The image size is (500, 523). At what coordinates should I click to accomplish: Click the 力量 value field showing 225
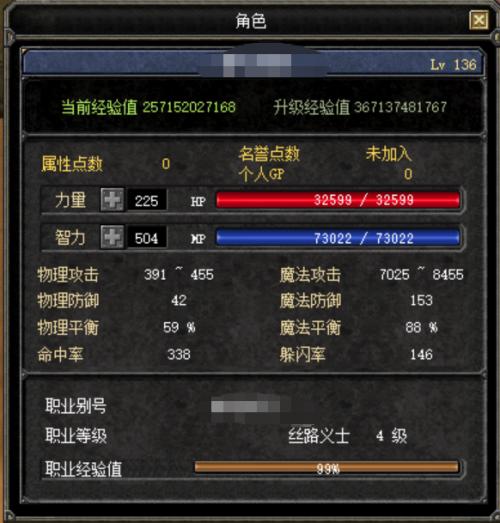click(146, 201)
